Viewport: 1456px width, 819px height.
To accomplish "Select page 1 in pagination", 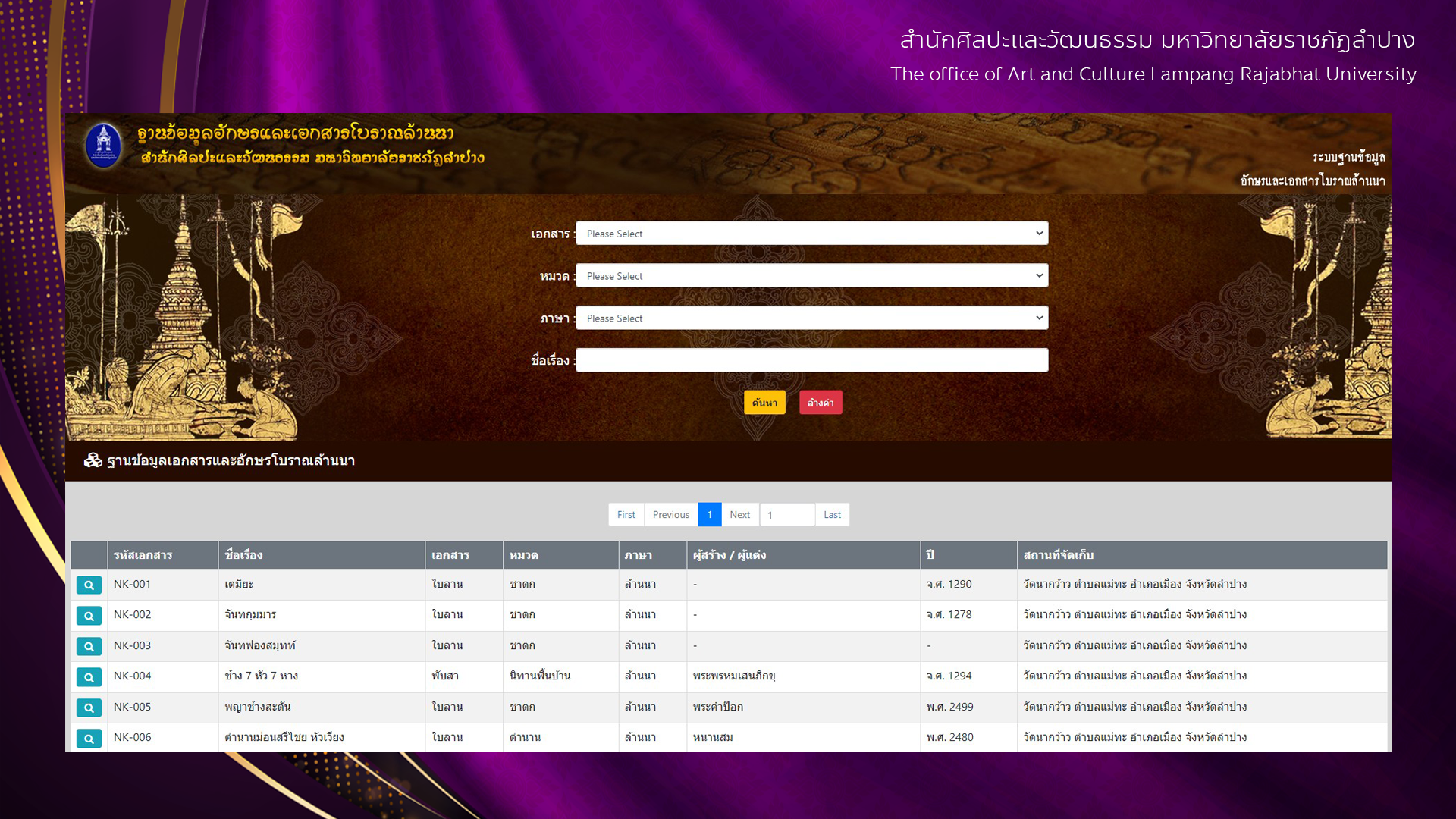I will [x=709, y=515].
